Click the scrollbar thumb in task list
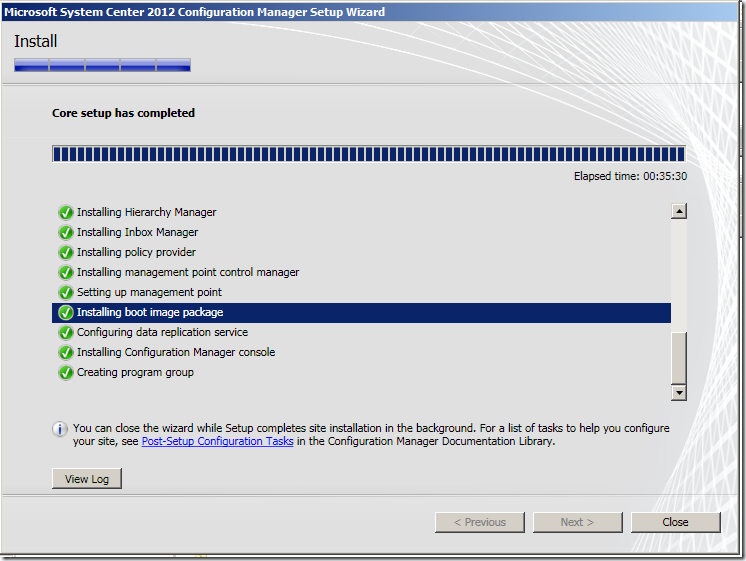 tap(679, 357)
